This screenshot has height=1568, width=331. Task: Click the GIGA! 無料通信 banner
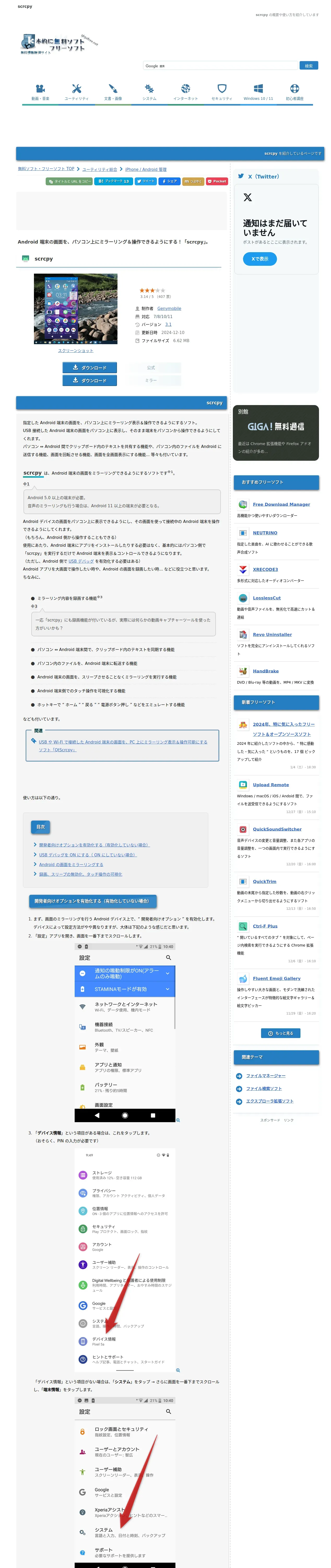click(276, 433)
